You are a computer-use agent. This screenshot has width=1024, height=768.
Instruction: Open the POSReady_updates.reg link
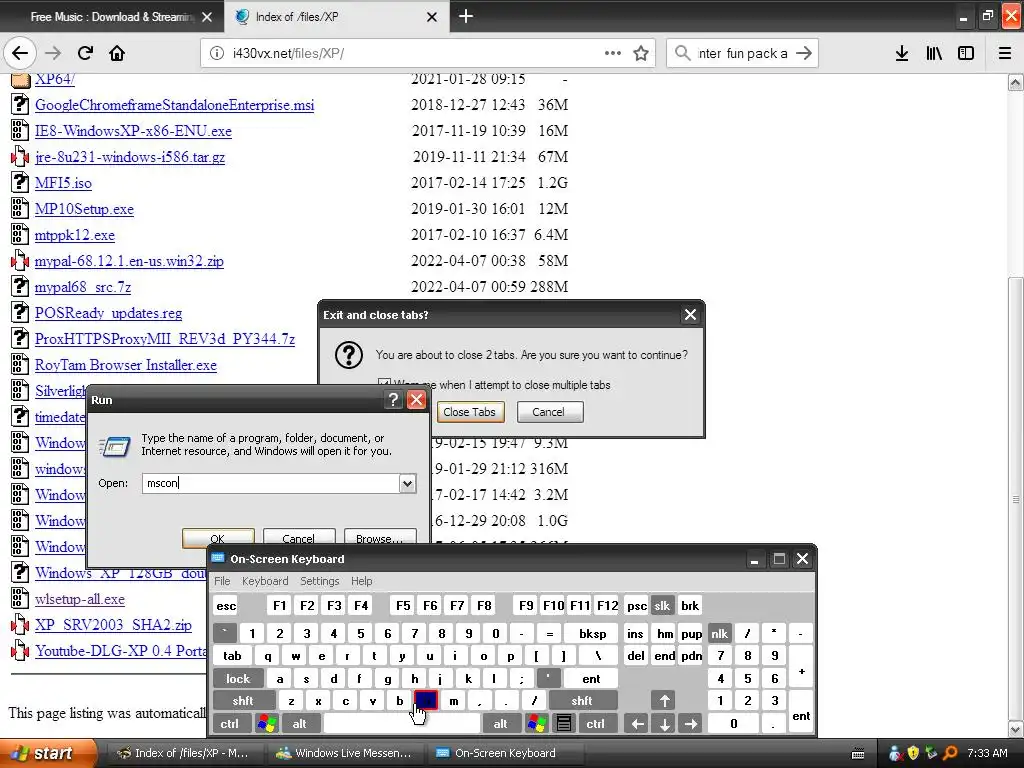click(108, 313)
